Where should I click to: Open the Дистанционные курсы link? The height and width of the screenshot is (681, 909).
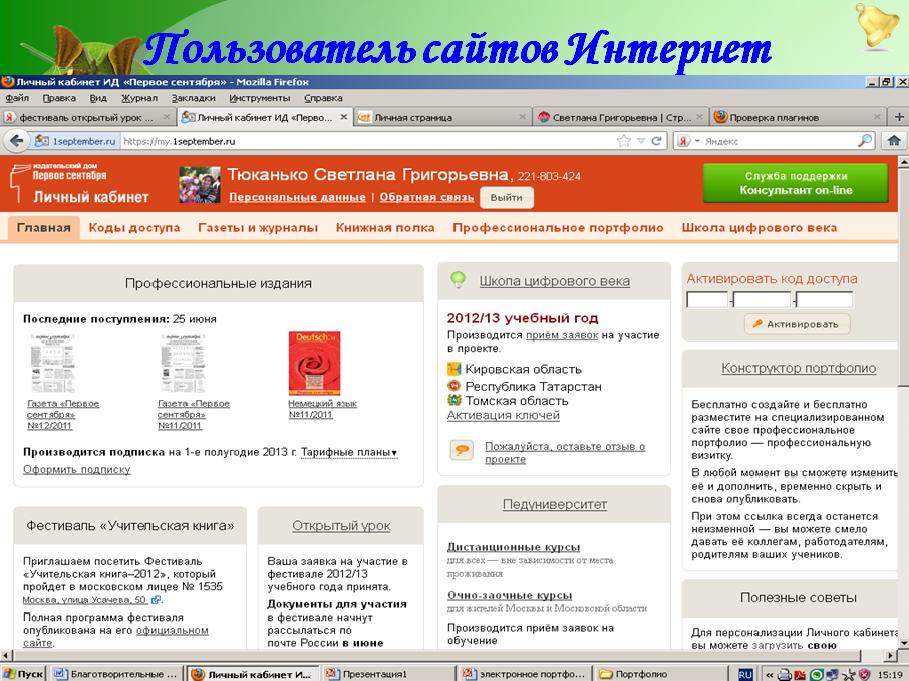coord(514,547)
